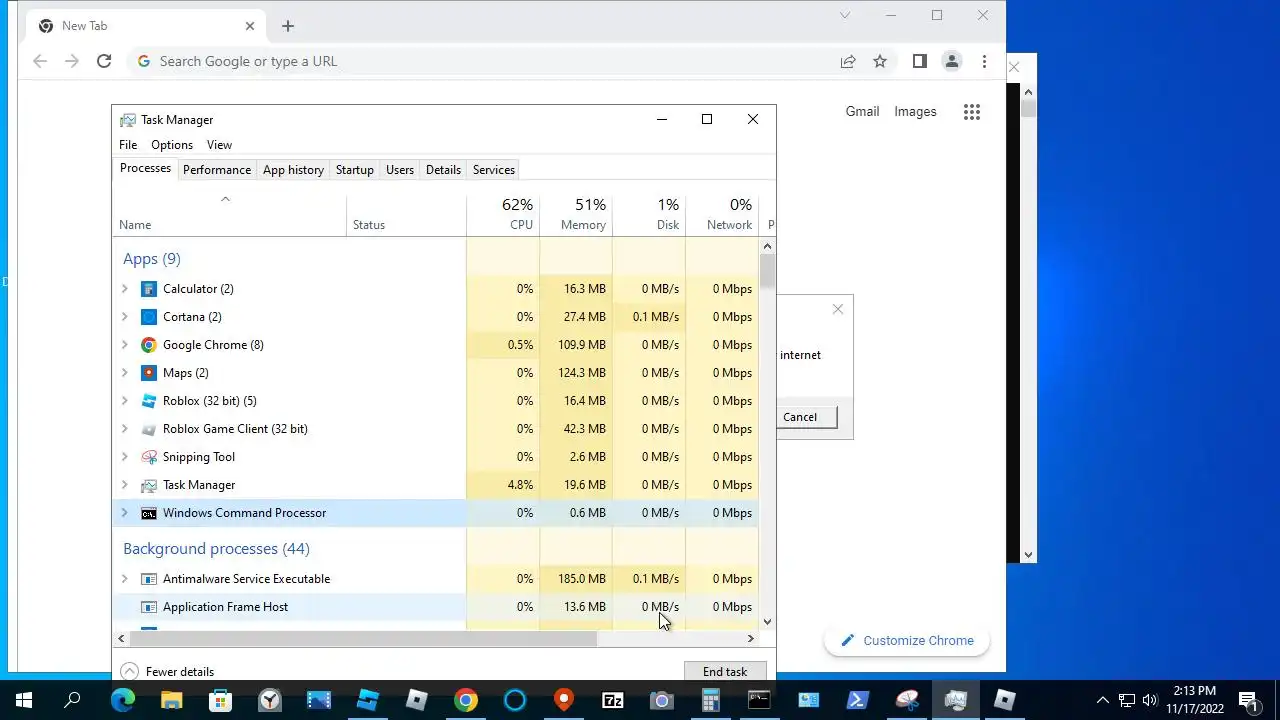Click the Antimalware Service Executable icon
Viewport: 1280px width, 720px height.
(x=149, y=579)
